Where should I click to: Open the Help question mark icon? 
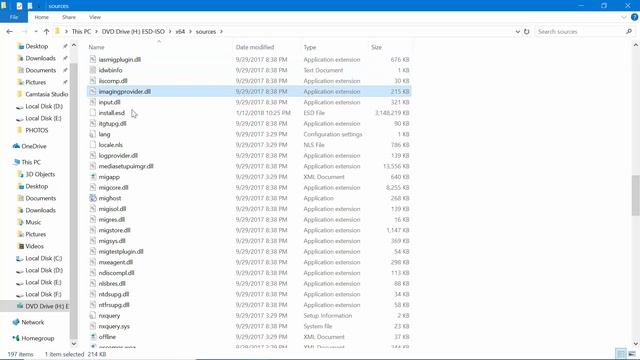pos(634,17)
